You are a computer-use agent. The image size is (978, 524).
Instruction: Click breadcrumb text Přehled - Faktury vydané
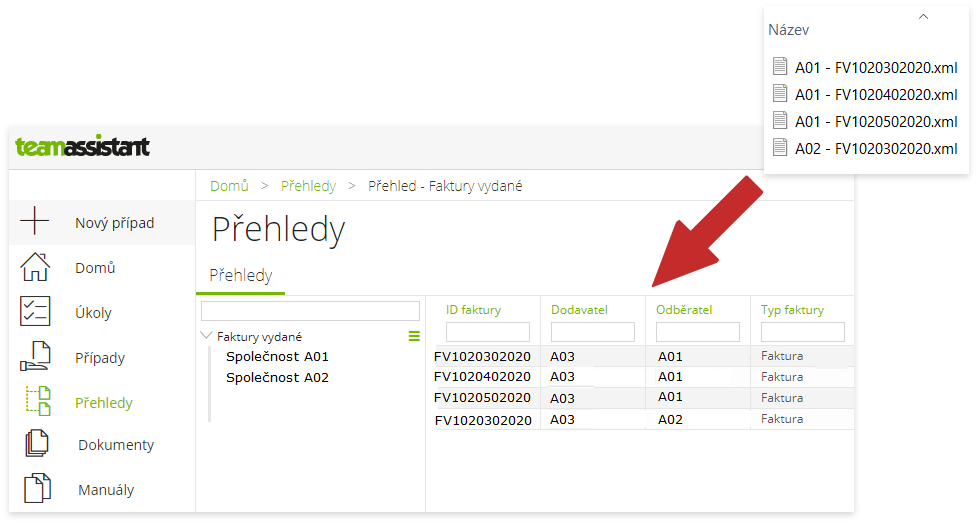tap(445, 186)
